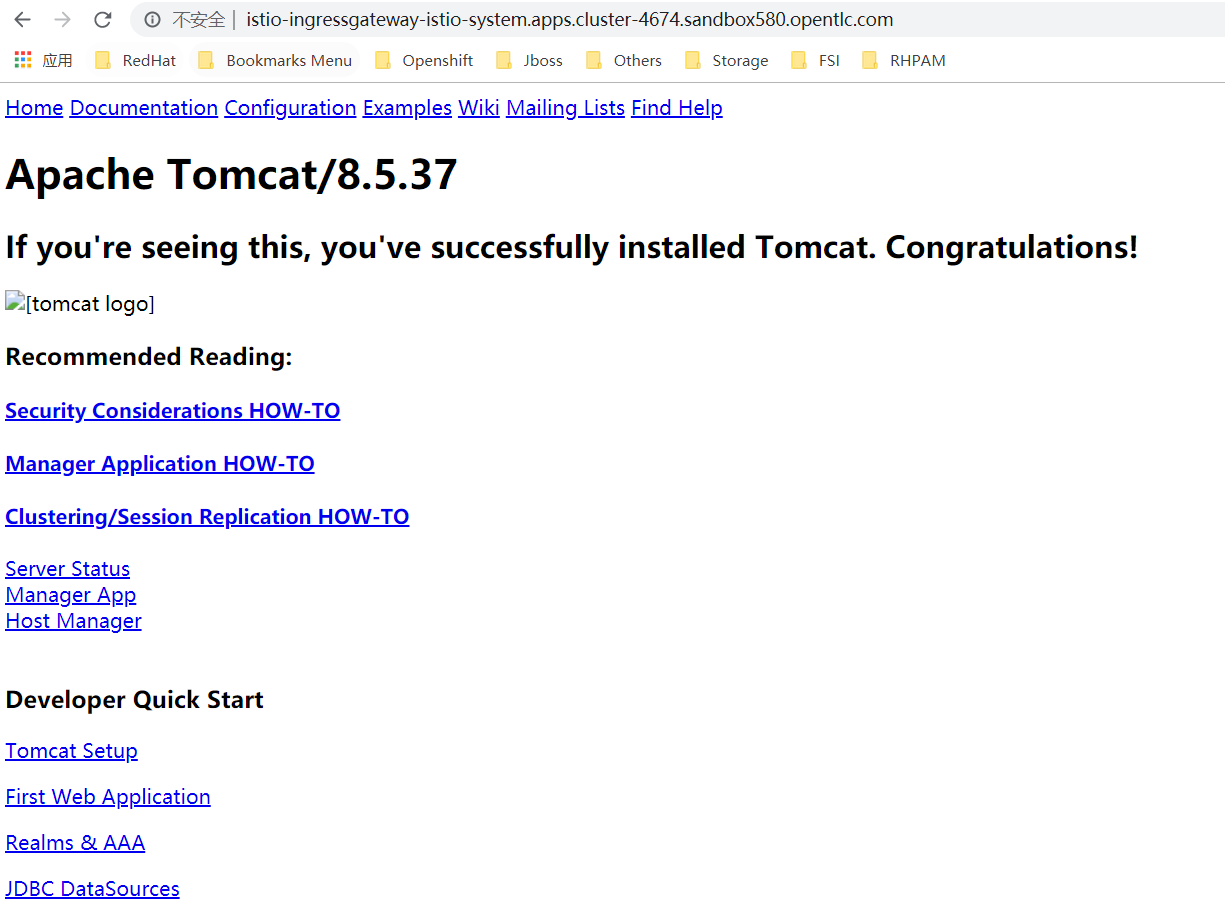Screen dimensions: 1225x914
Task: Open Security Considerations HOW-TO
Action: click(x=173, y=411)
